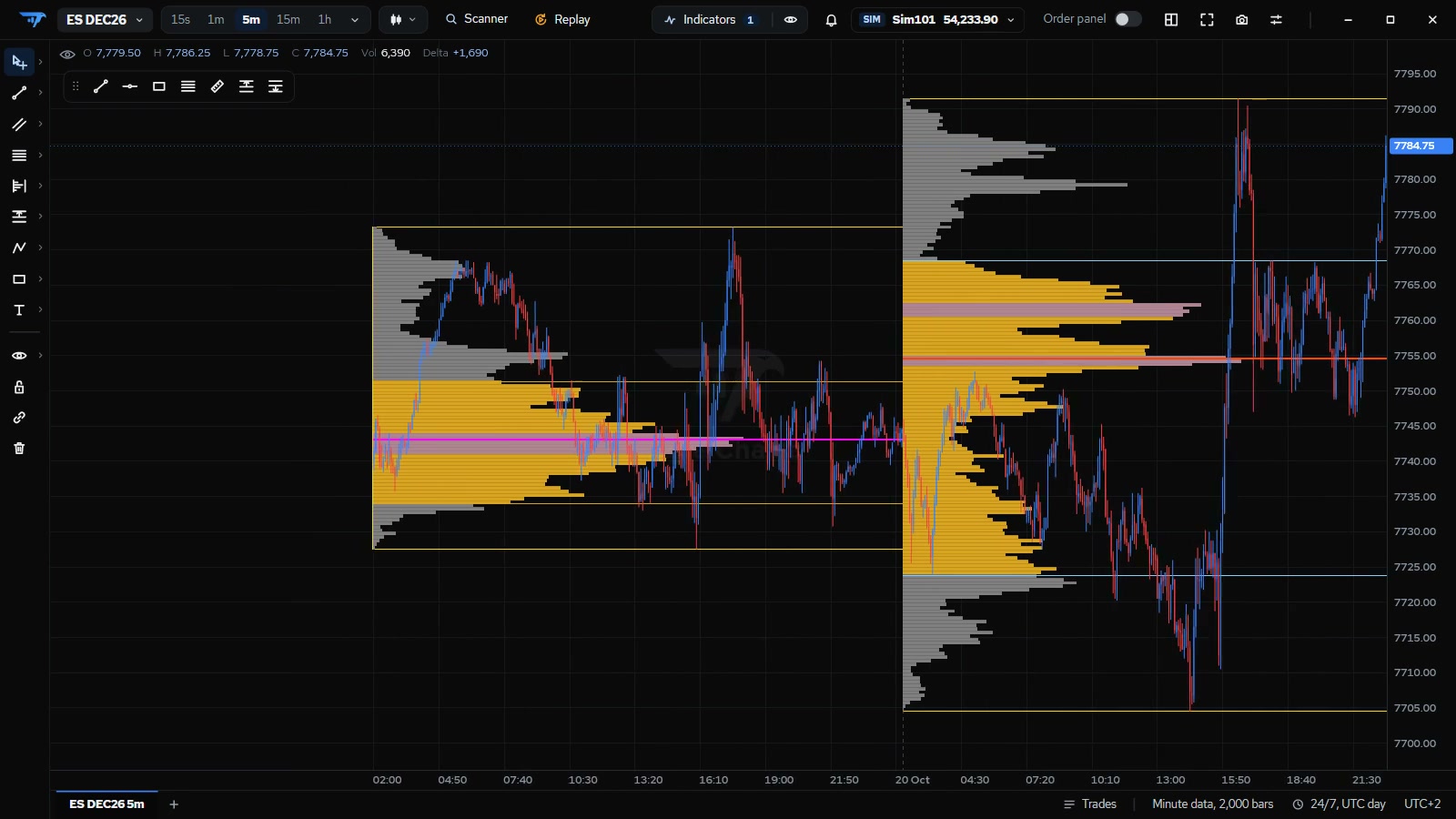1456x819 pixels.
Task: Start Replay mode
Action: tap(562, 19)
